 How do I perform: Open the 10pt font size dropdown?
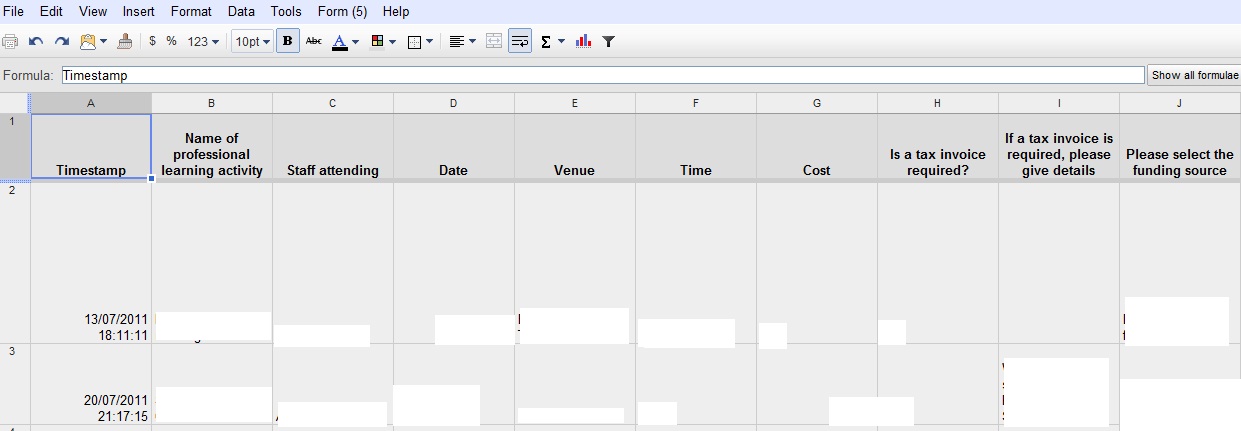(252, 41)
